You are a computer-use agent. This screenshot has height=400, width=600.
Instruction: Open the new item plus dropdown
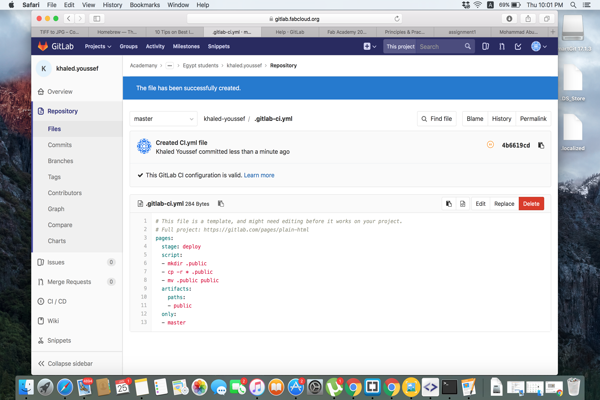(x=370, y=46)
